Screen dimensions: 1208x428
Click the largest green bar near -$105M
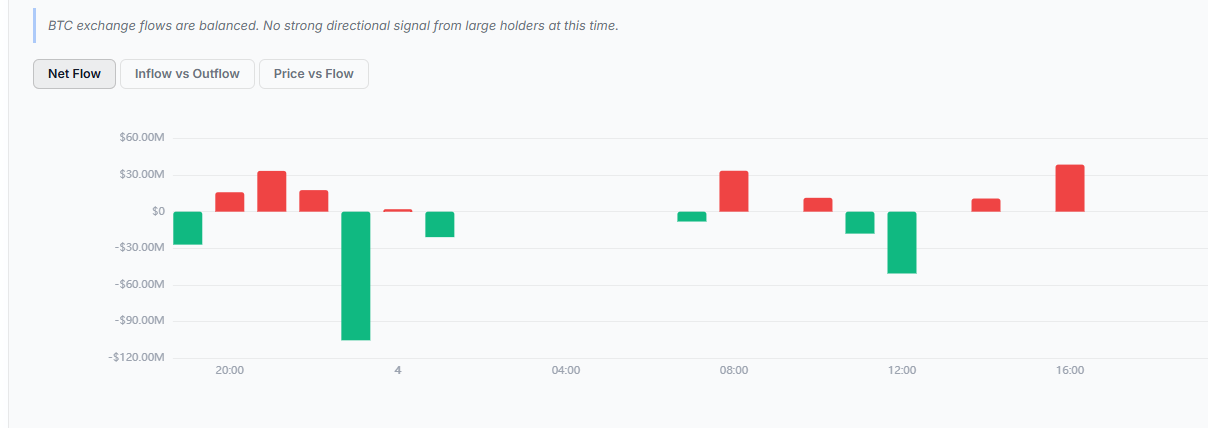click(x=356, y=276)
